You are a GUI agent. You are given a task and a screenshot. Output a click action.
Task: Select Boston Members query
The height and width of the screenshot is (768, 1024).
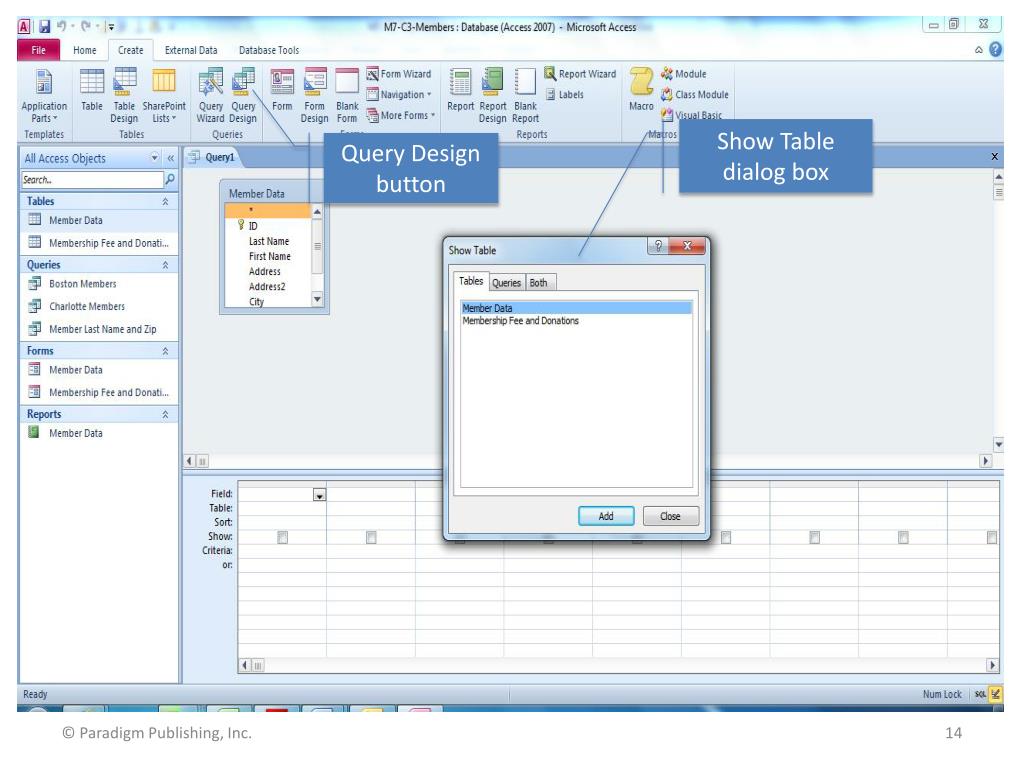coord(98,284)
